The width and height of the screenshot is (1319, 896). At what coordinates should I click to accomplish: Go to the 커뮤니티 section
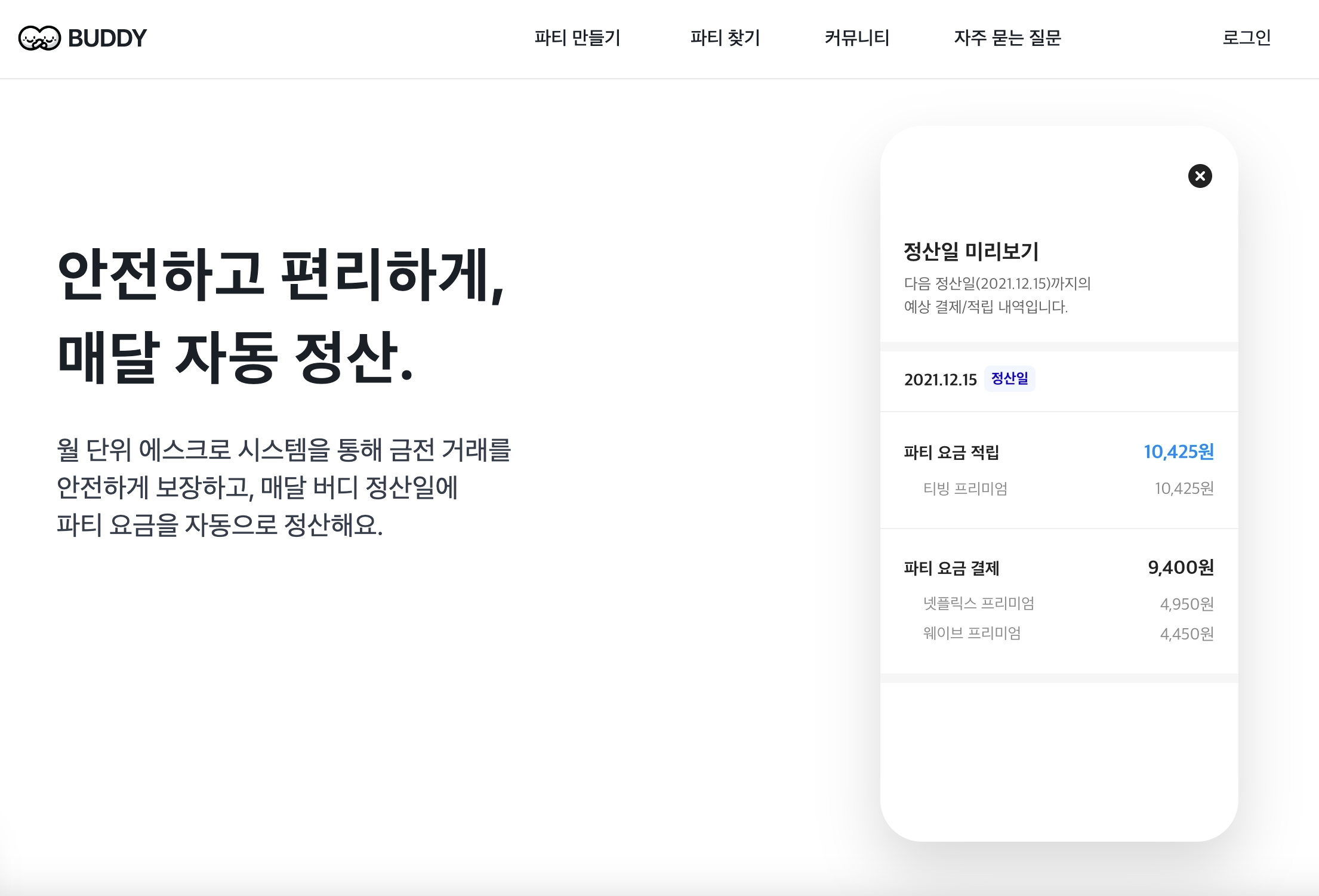click(856, 38)
